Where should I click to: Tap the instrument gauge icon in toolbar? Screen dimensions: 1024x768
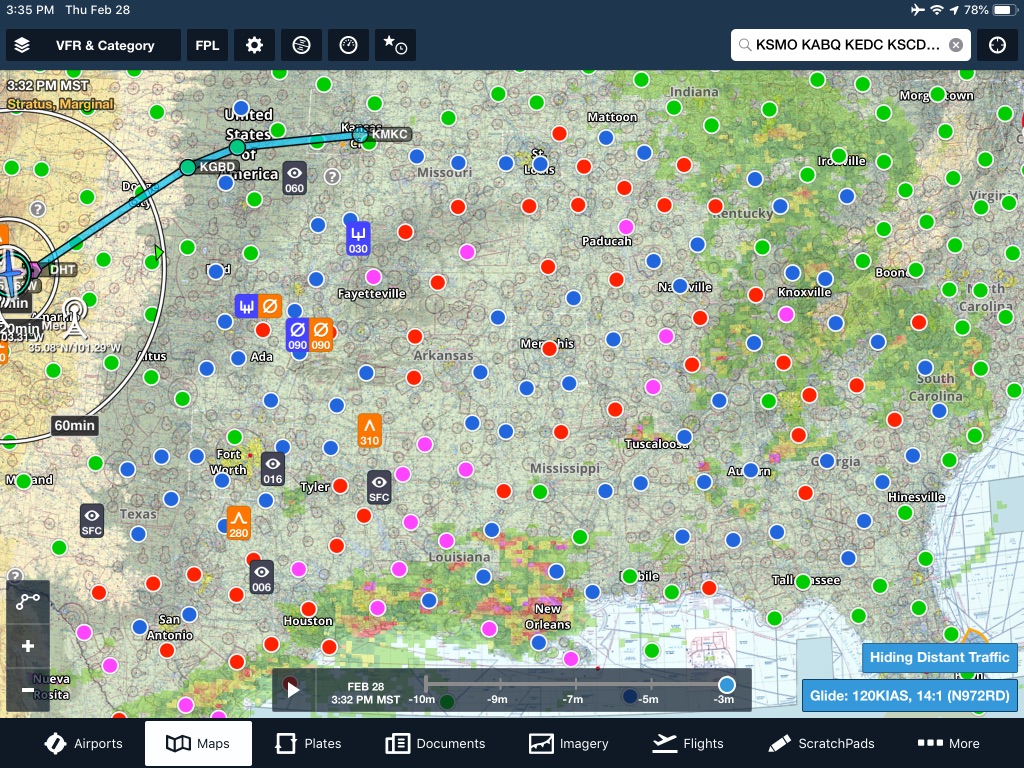point(348,45)
